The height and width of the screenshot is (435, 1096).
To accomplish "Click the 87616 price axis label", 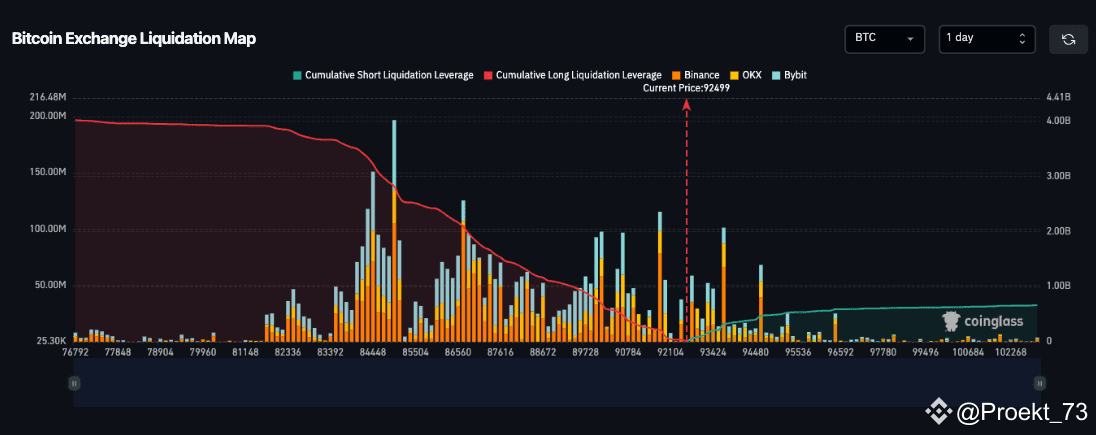I will click(x=500, y=353).
